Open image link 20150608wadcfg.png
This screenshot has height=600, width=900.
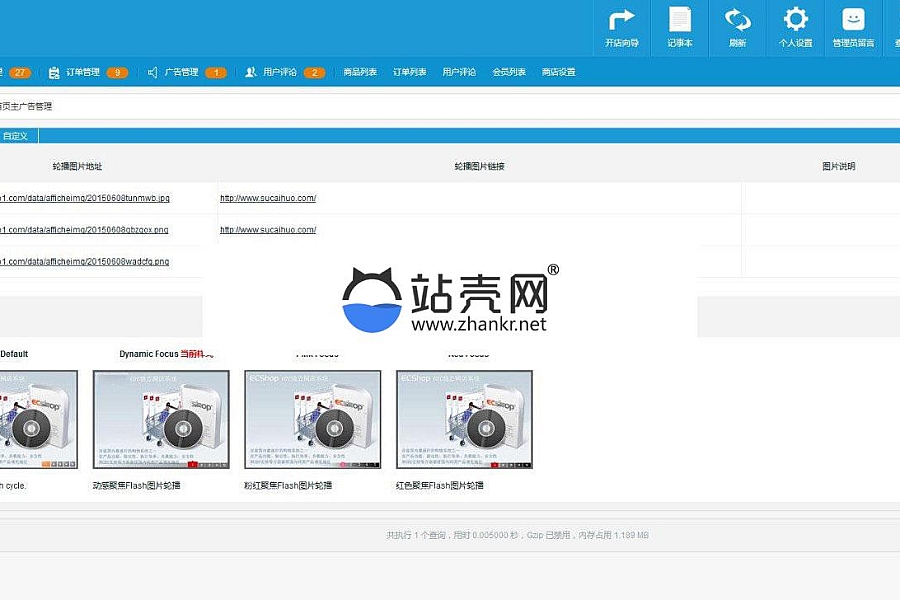tap(85, 261)
